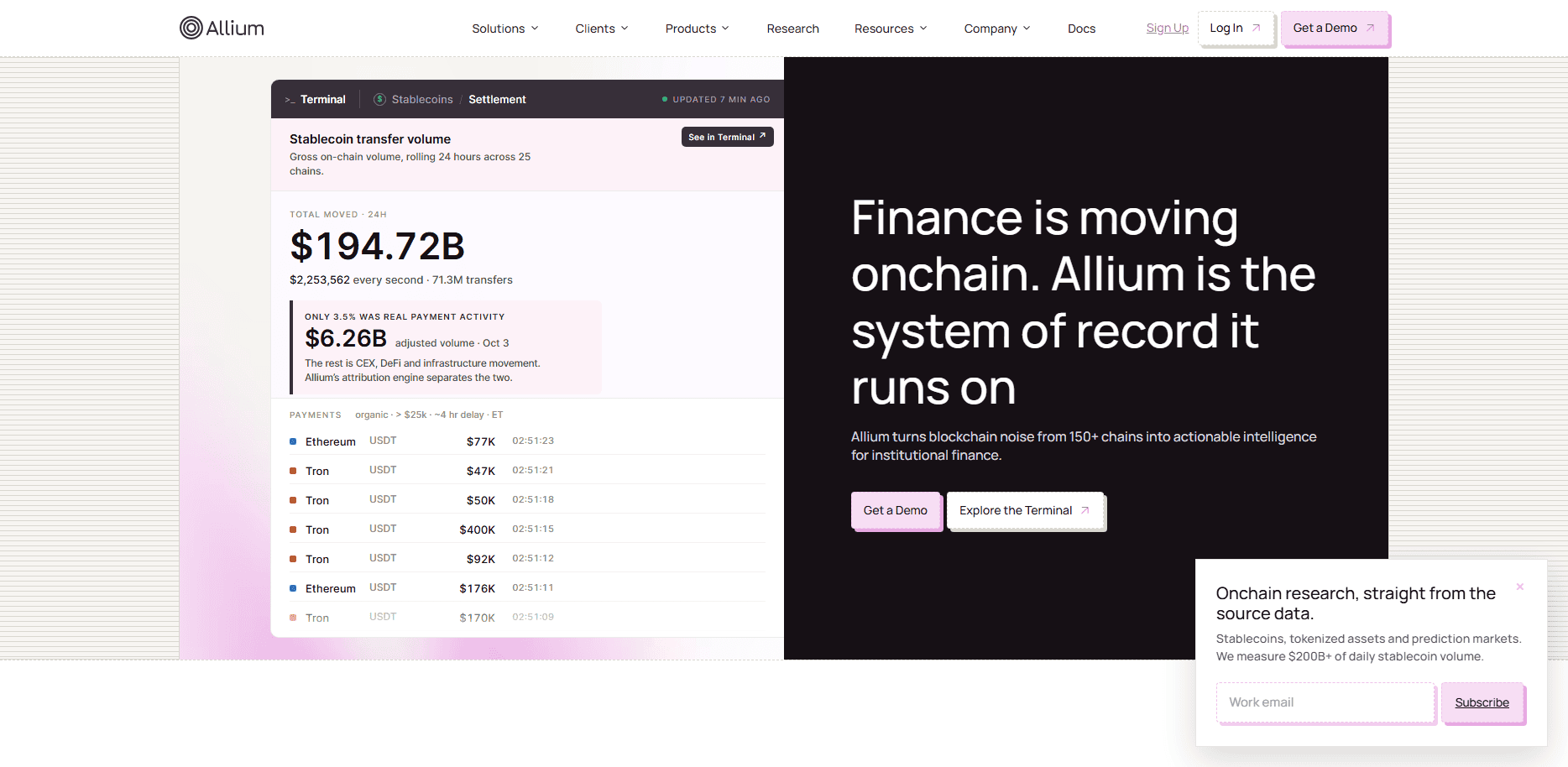Screen dimensions: 1568x767
Task: Go to Docs in navigation
Action: [x=1081, y=29]
